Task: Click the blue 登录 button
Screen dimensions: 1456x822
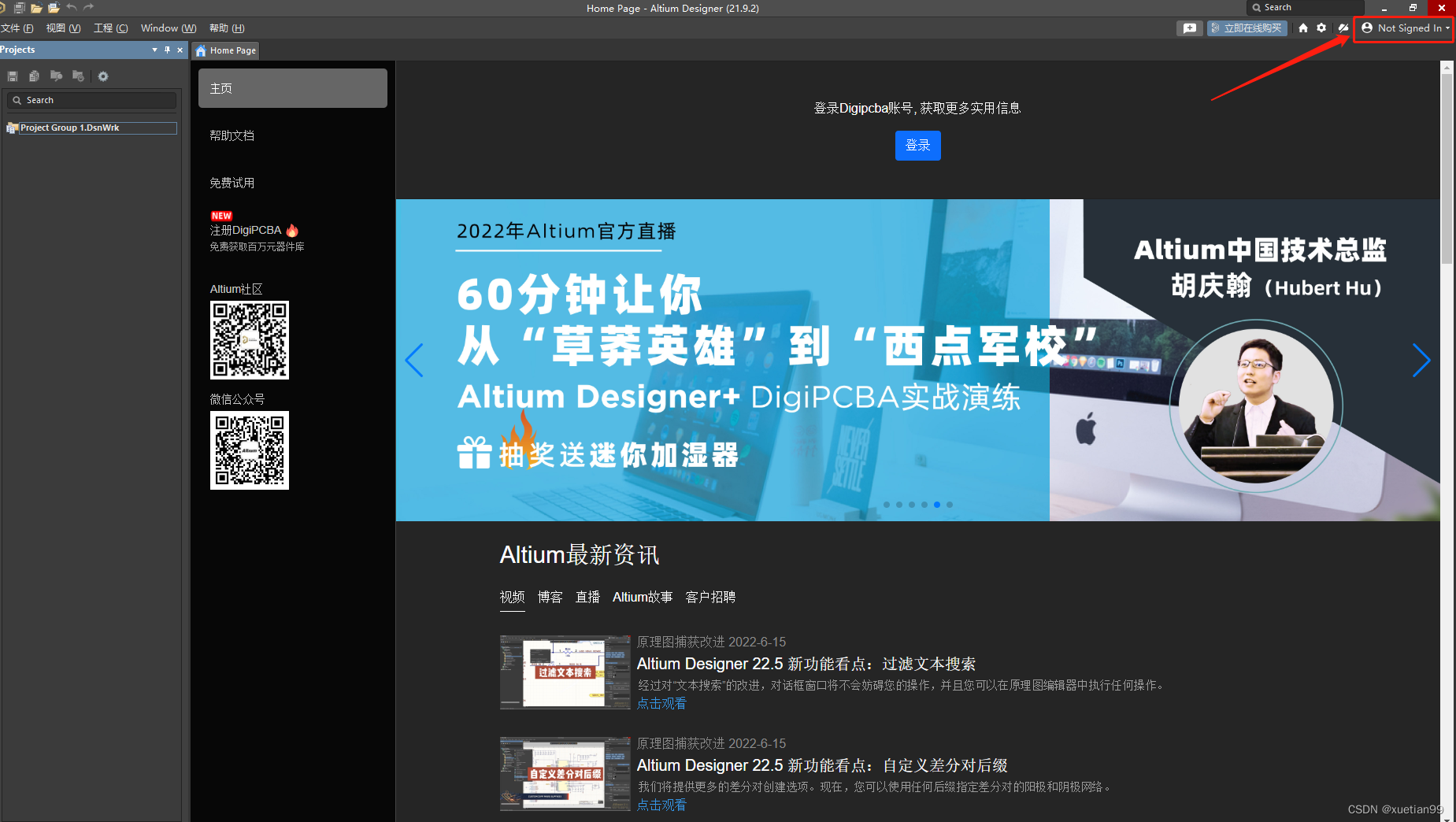Action: (x=918, y=146)
